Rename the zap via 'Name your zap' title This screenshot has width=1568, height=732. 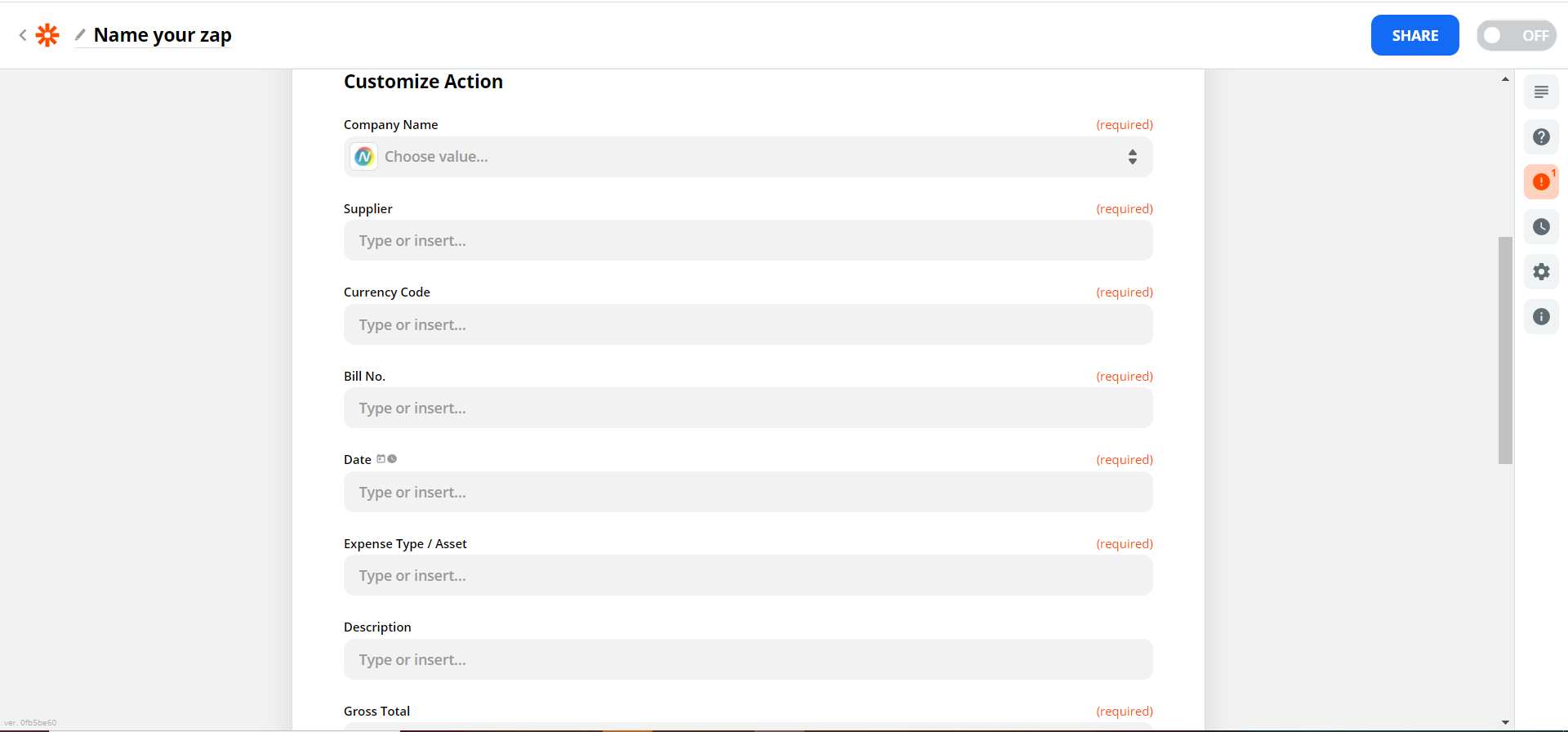[163, 35]
